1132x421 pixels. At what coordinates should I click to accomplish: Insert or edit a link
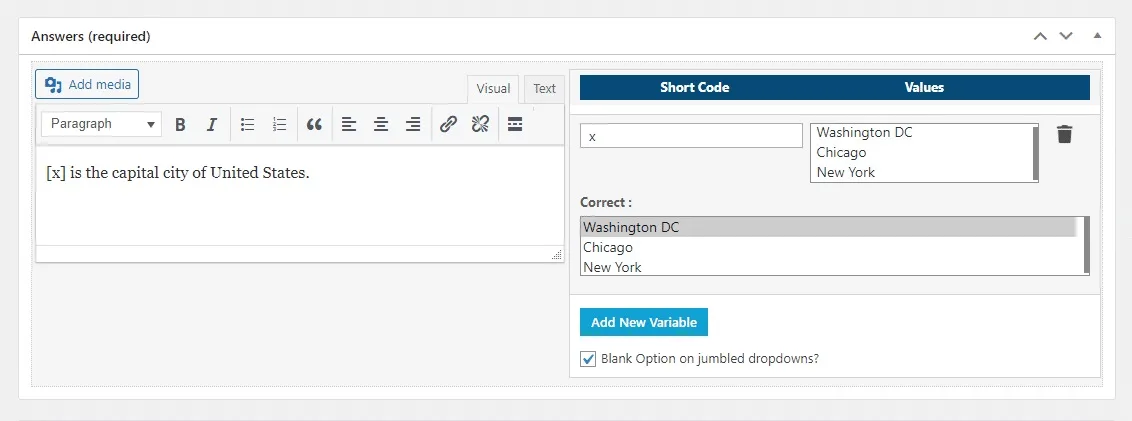click(x=448, y=125)
